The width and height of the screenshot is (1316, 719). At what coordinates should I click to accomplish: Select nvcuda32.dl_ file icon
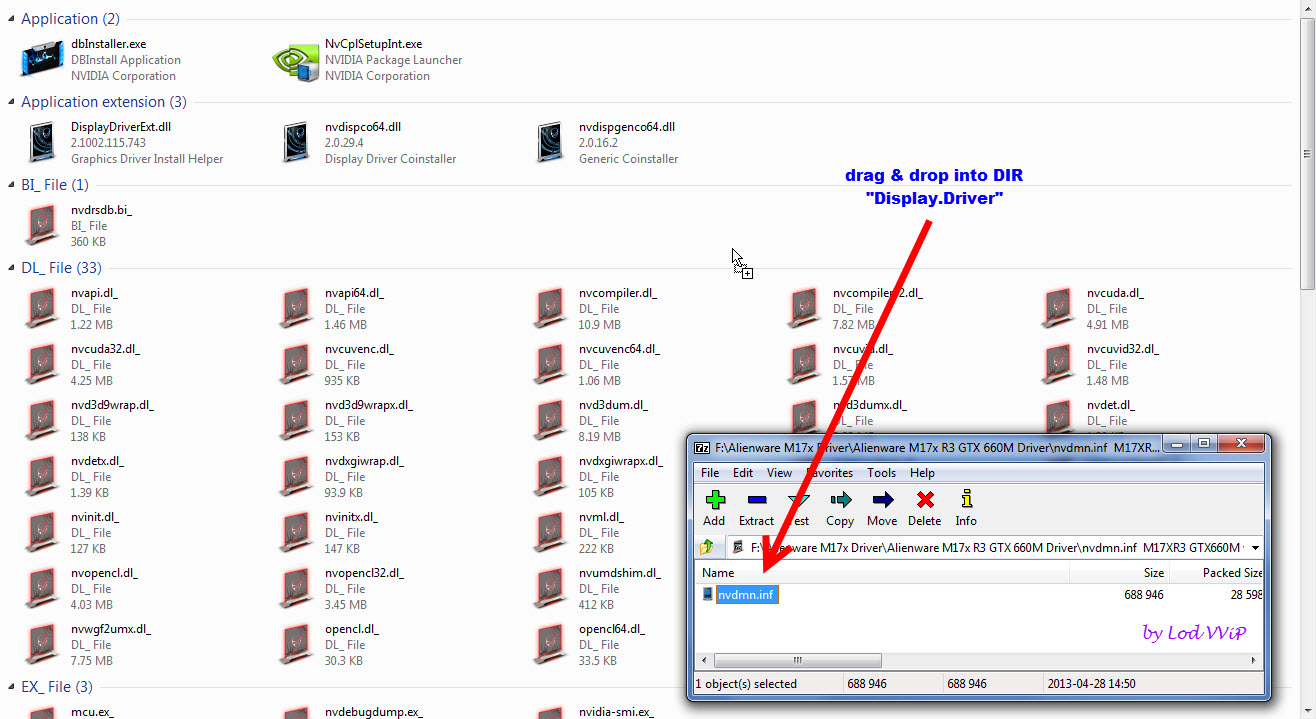[42, 365]
